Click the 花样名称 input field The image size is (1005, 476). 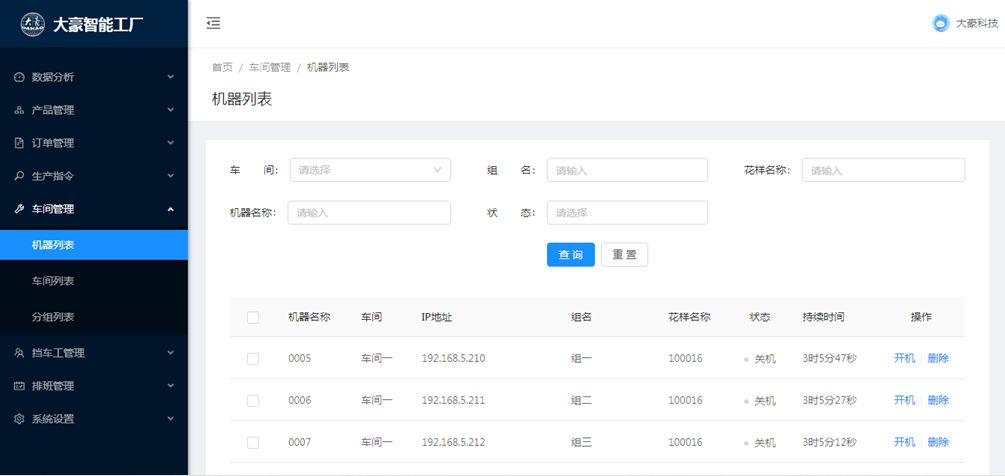click(883, 170)
